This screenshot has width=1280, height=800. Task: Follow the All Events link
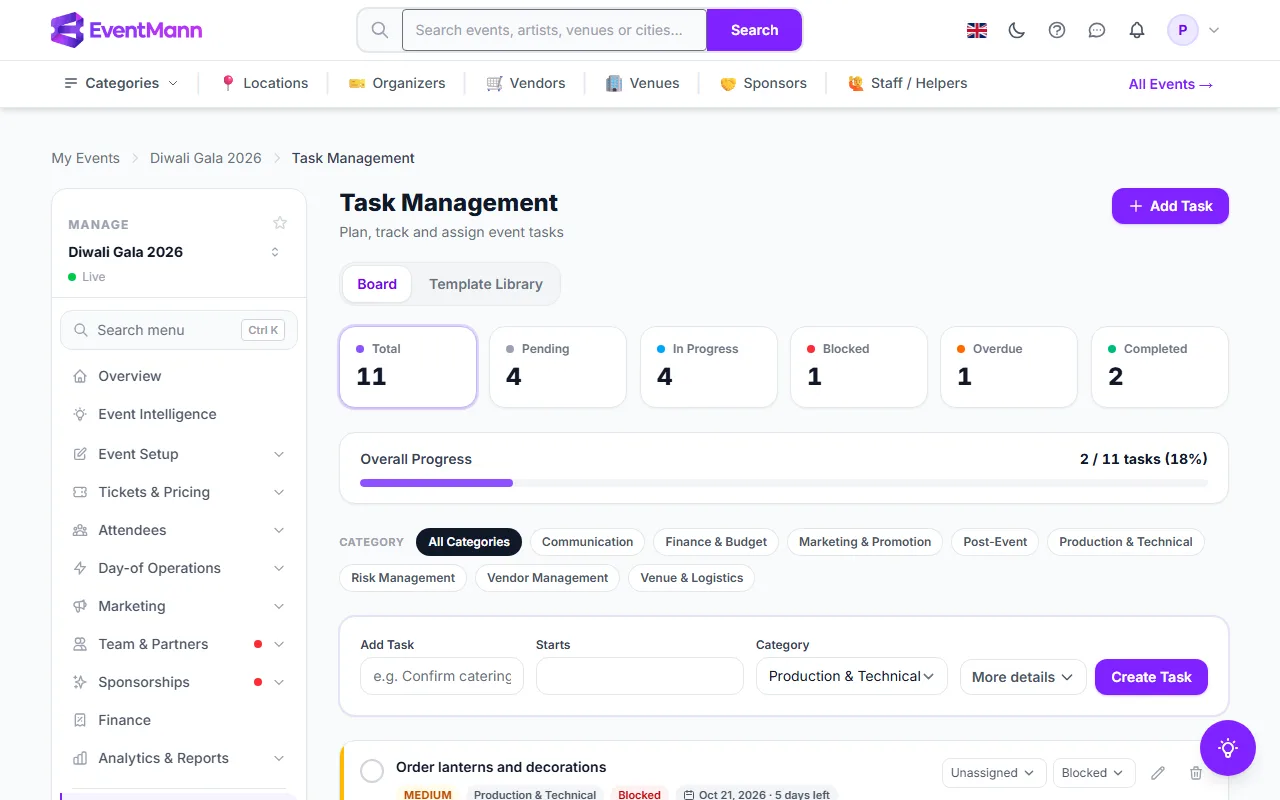1171,84
